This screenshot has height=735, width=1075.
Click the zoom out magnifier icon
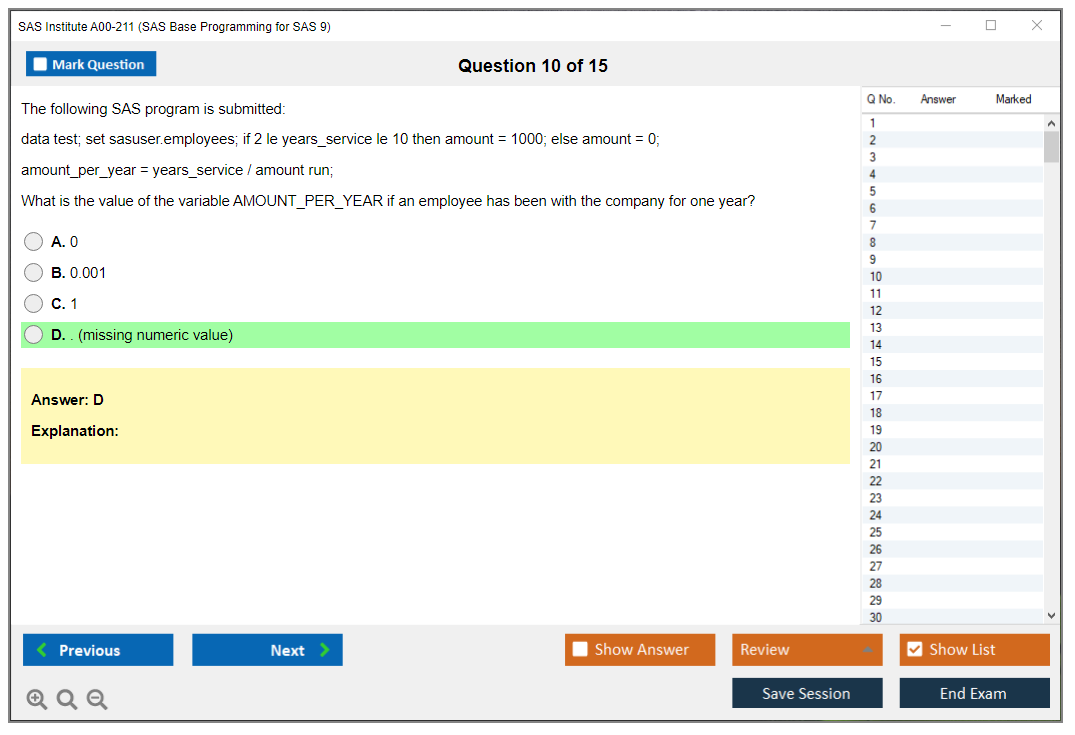click(97, 700)
